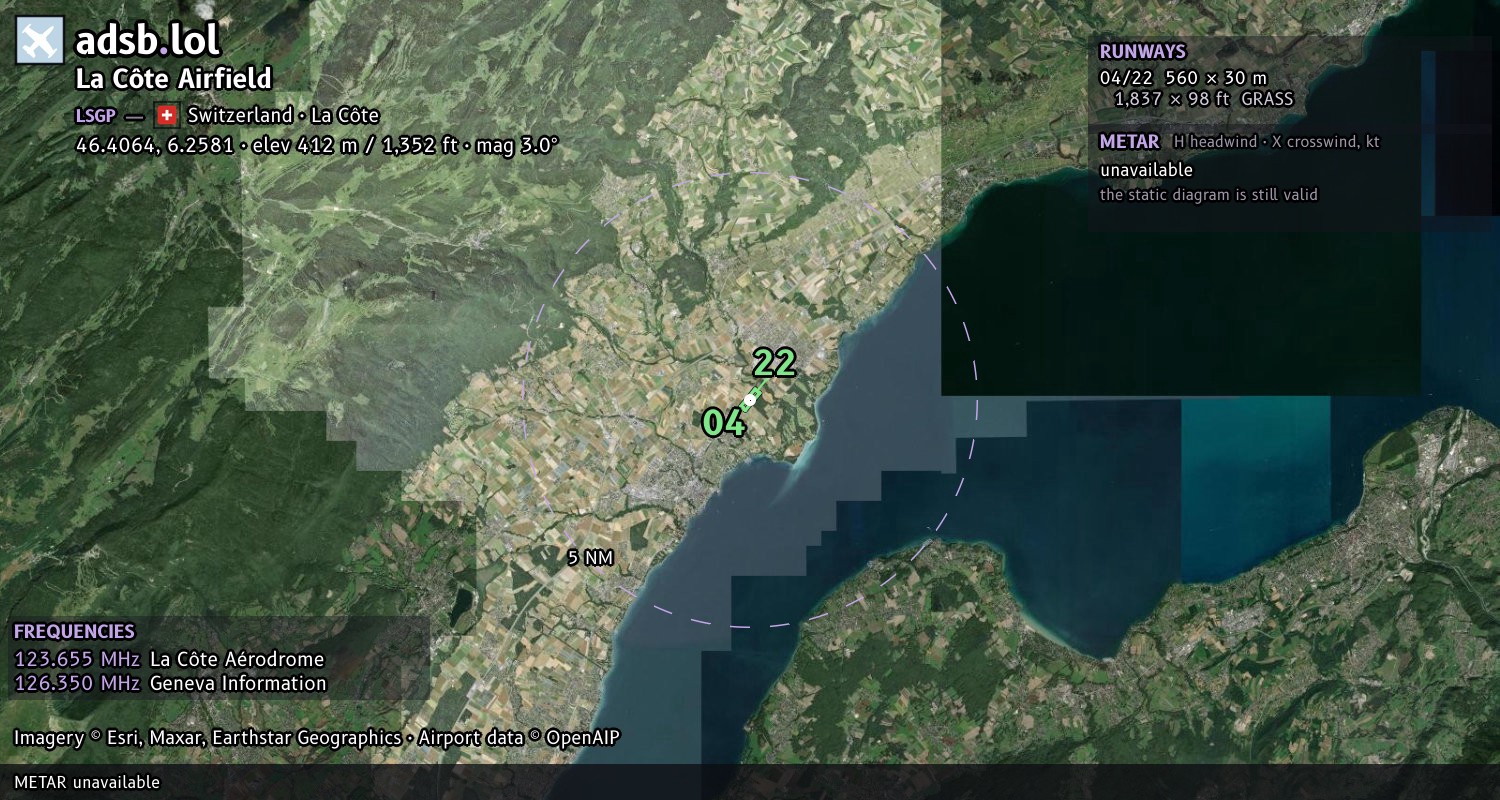Click "the static diagram is still valid" note

tap(1209, 194)
